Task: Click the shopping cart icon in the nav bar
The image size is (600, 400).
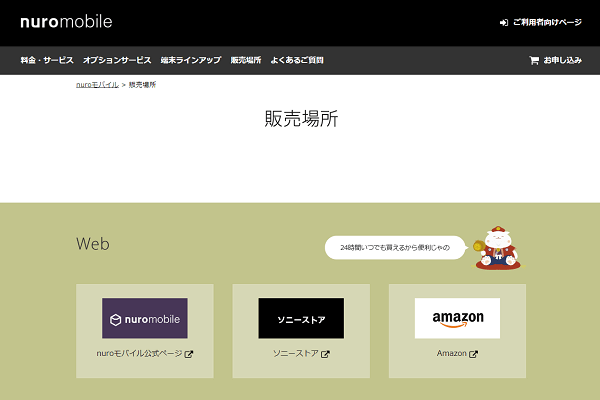Action: (534, 60)
